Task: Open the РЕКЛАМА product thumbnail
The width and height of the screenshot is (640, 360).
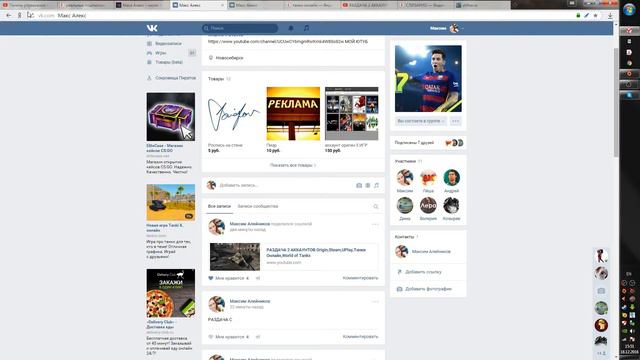Action: tap(293, 113)
